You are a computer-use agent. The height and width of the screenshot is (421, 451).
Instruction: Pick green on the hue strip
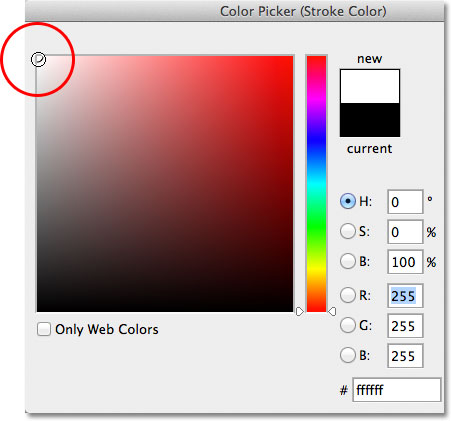click(316, 227)
